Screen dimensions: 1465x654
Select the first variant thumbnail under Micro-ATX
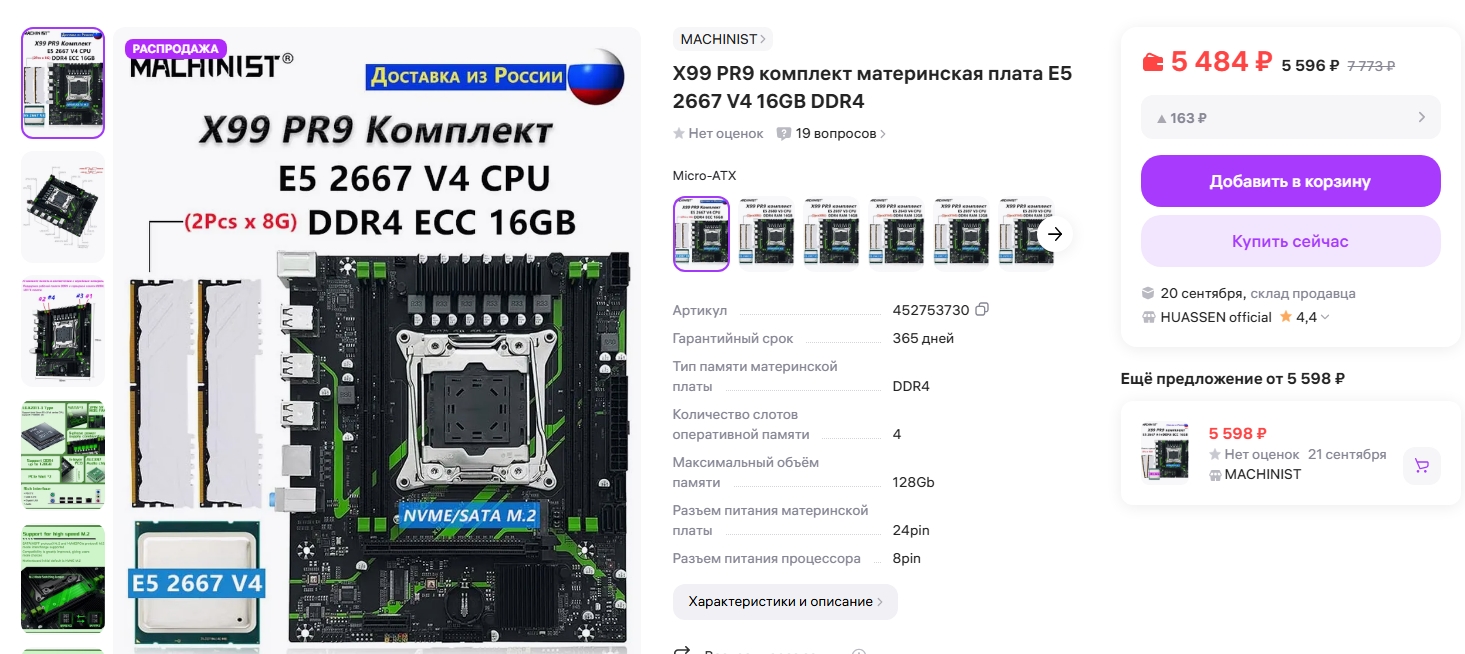point(701,234)
